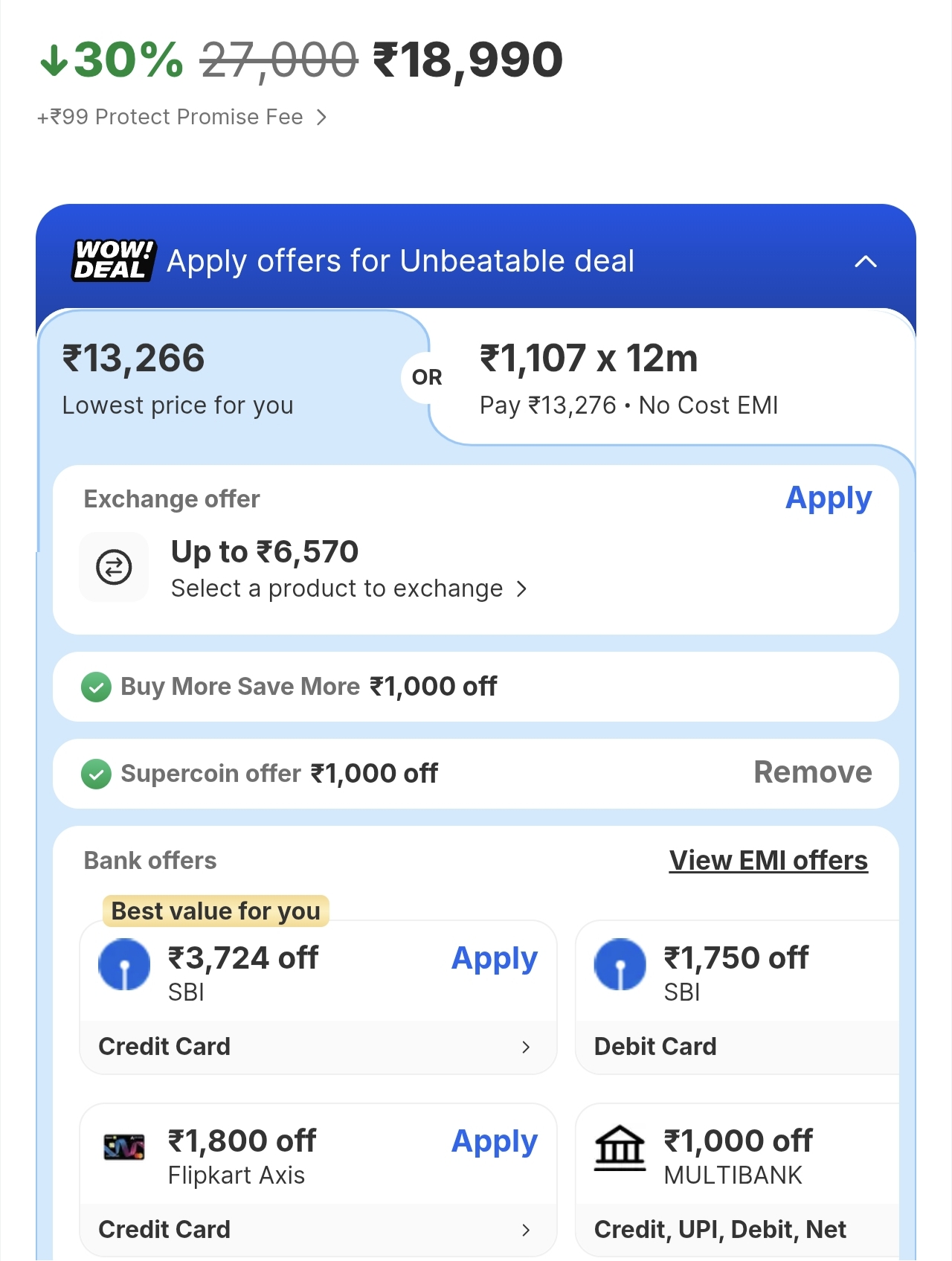Expand Protect Promise Fee details chevron
The height and width of the screenshot is (1261, 952).
(x=321, y=118)
